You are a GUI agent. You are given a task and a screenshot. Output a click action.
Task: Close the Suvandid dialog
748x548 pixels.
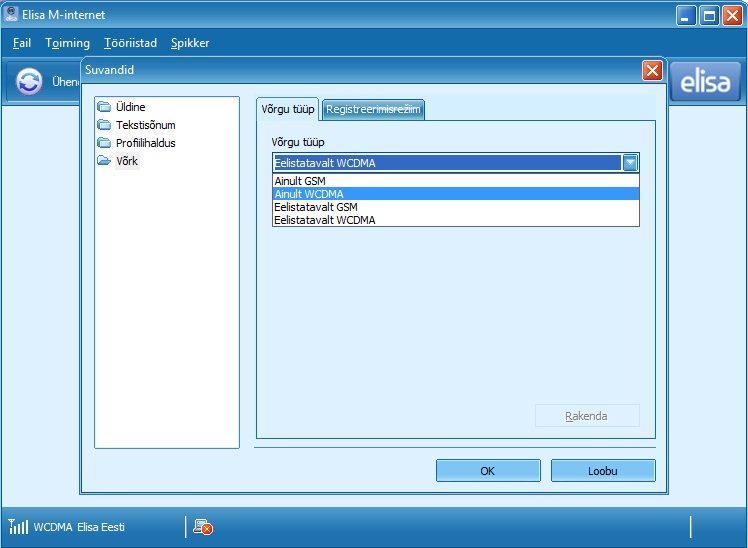652,70
